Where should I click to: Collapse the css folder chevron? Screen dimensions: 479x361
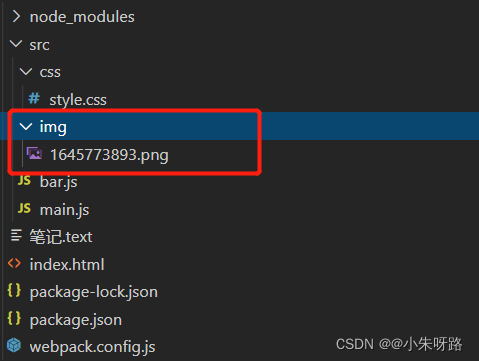coord(26,71)
